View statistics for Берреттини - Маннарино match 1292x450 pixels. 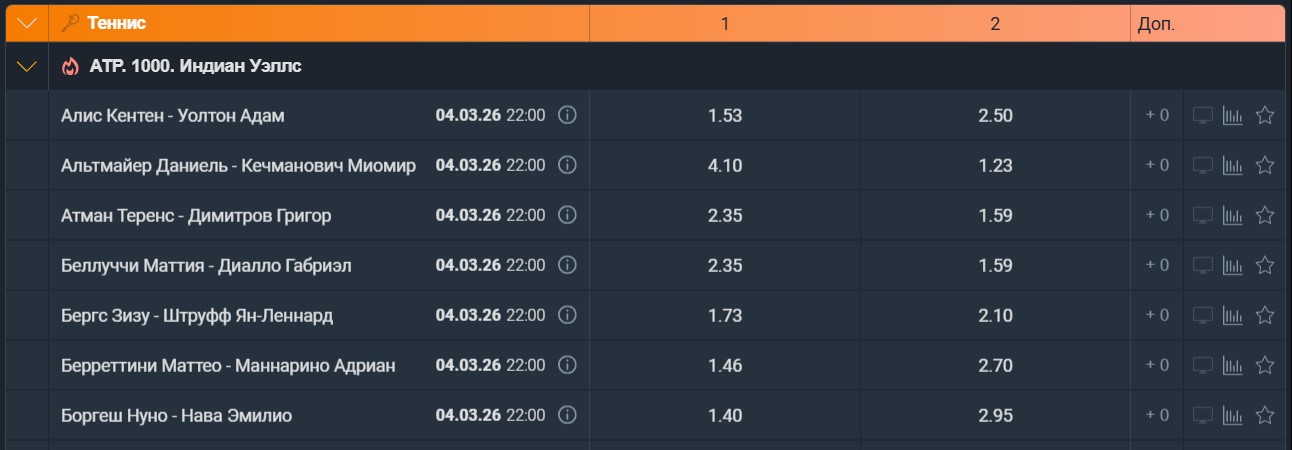(1233, 365)
